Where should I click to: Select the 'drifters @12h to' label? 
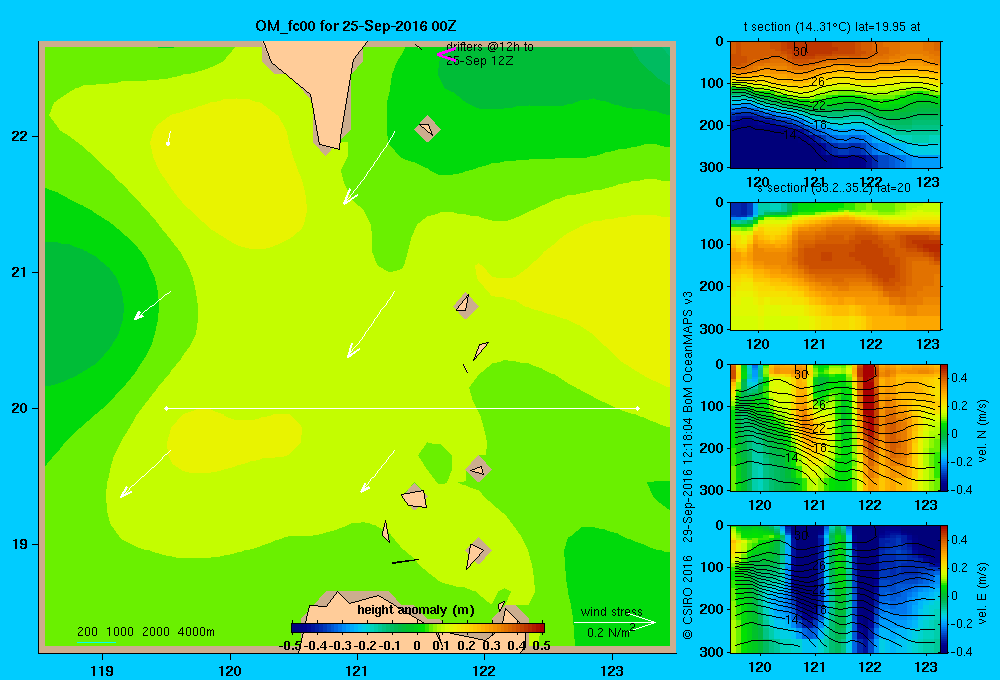[x=490, y=47]
